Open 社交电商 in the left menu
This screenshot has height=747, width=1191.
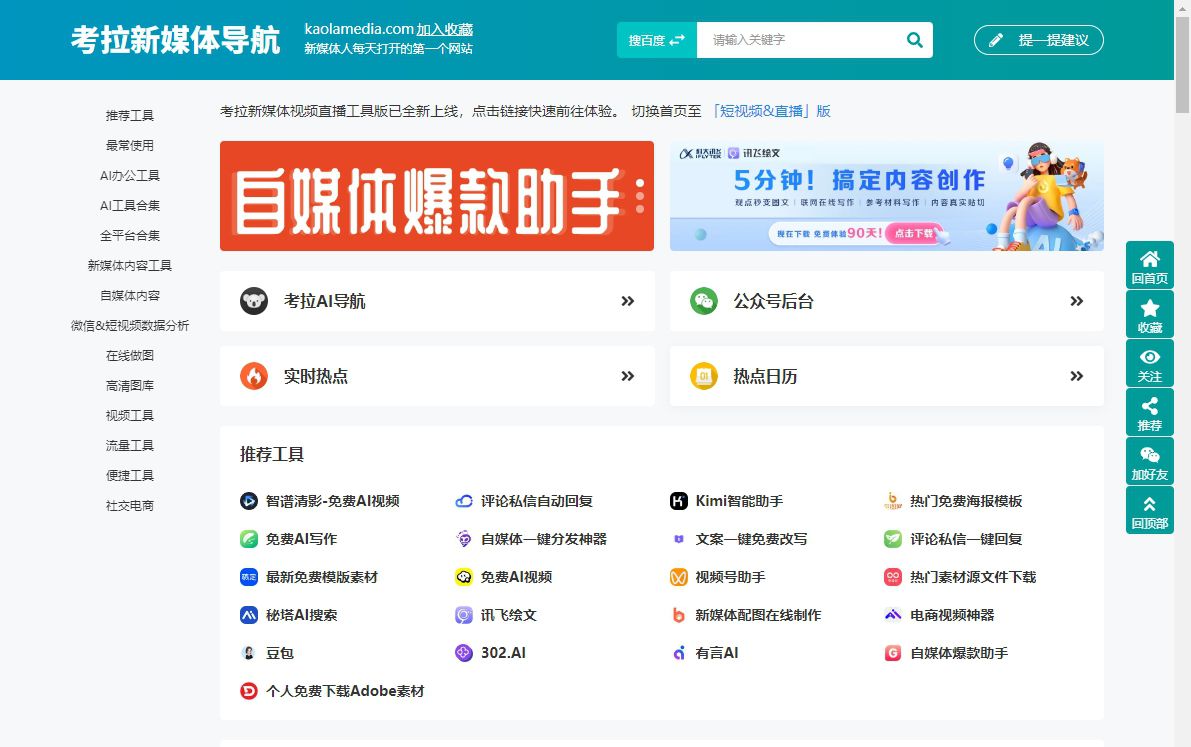(130, 505)
